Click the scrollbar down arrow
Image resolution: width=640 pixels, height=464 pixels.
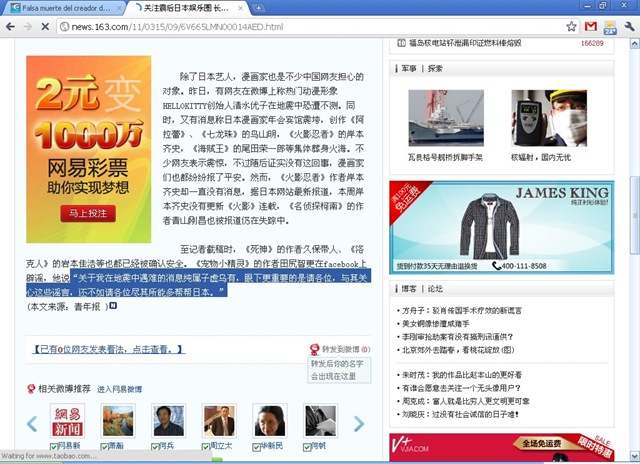coord(635,455)
